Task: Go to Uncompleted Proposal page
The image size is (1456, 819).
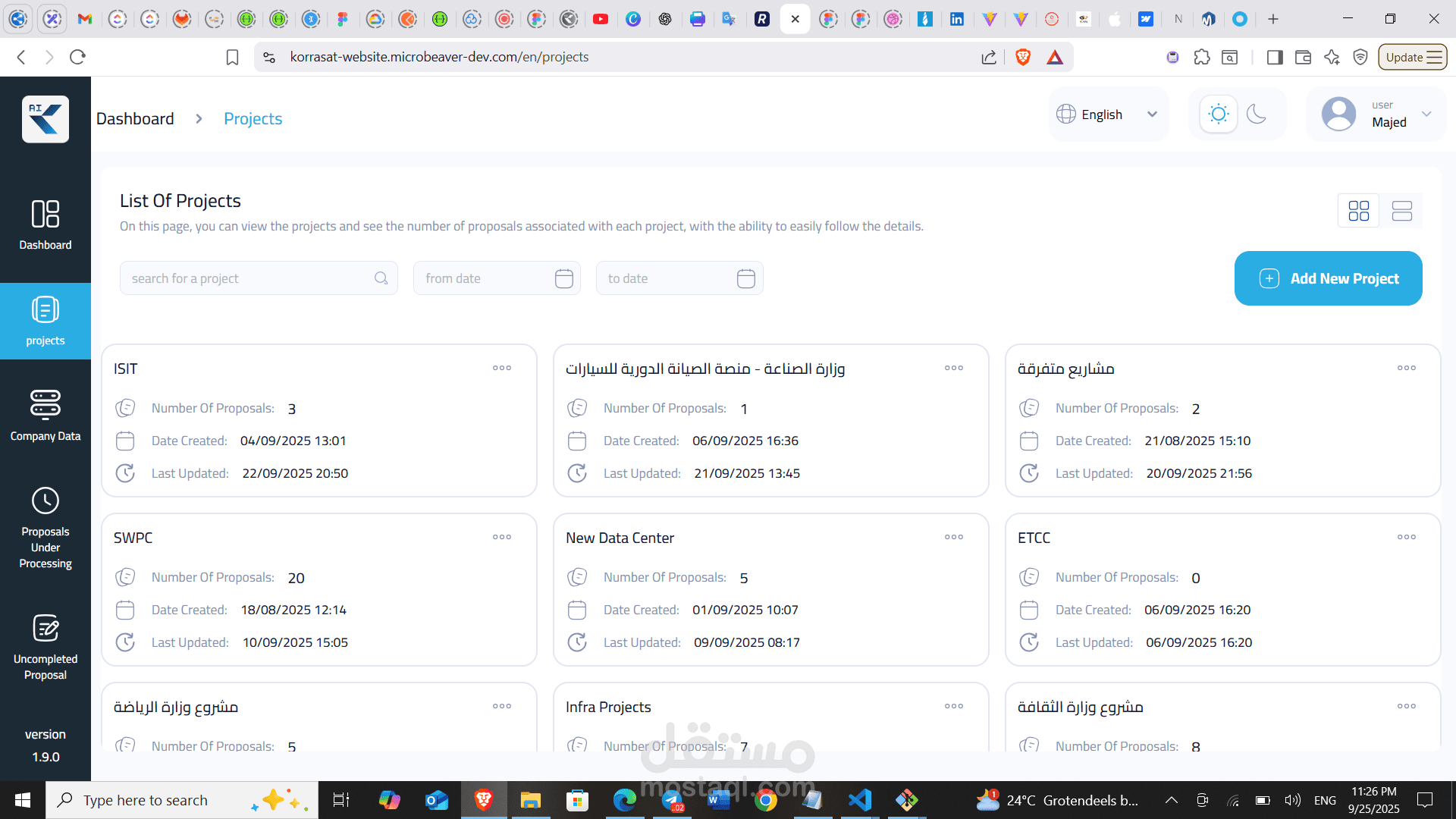Action: (x=45, y=647)
